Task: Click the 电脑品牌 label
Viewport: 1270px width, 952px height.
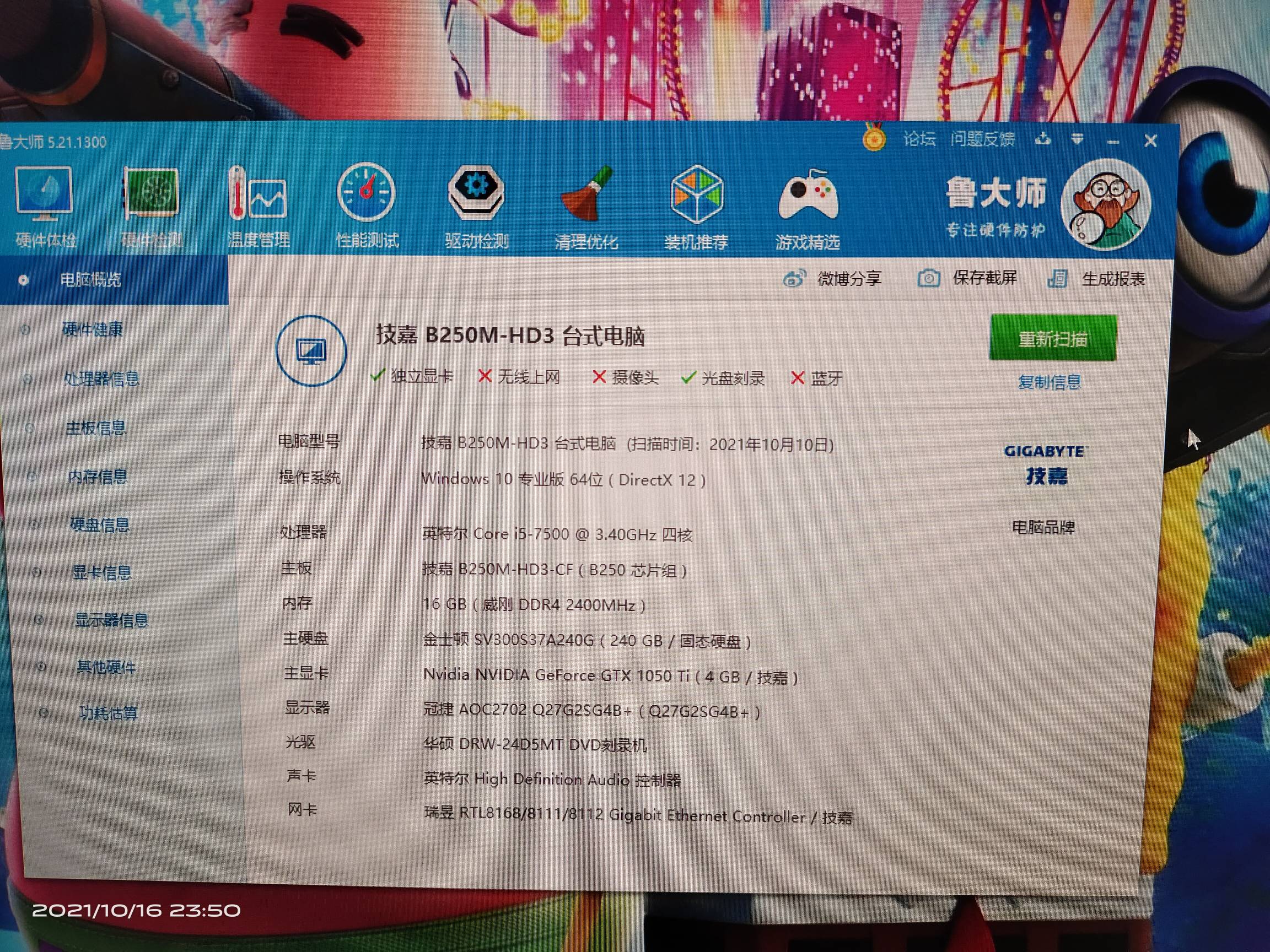Action: pyautogui.click(x=1043, y=527)
